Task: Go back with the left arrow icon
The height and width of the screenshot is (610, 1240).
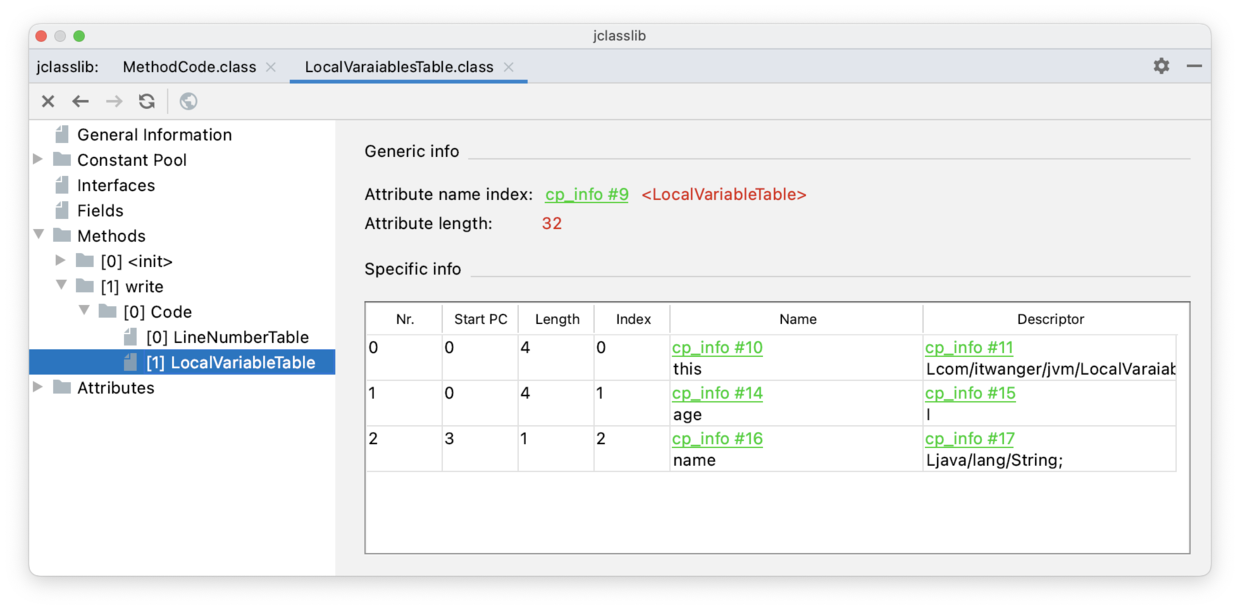Action: coord(81,101)
